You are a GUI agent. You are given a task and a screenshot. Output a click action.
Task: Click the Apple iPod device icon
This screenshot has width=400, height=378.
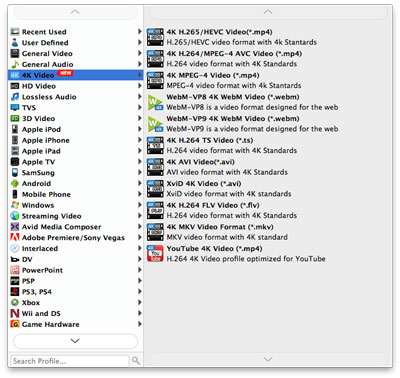[x=15, y=129]
